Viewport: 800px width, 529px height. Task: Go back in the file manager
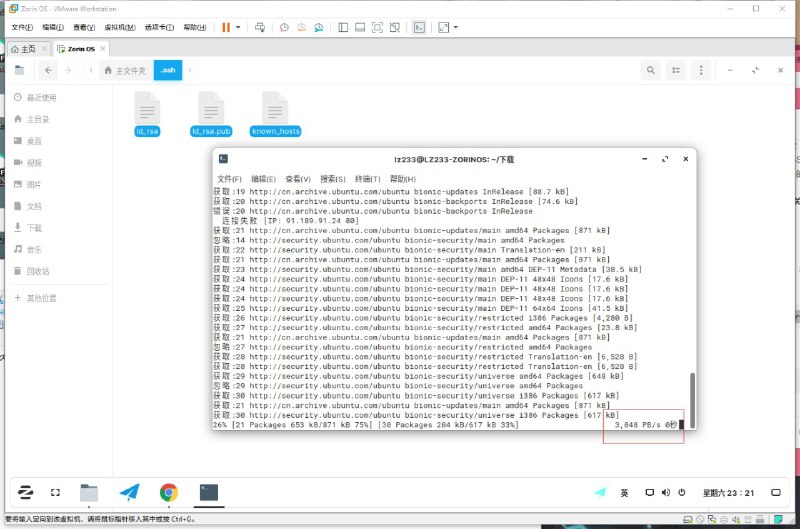(48, 70)
